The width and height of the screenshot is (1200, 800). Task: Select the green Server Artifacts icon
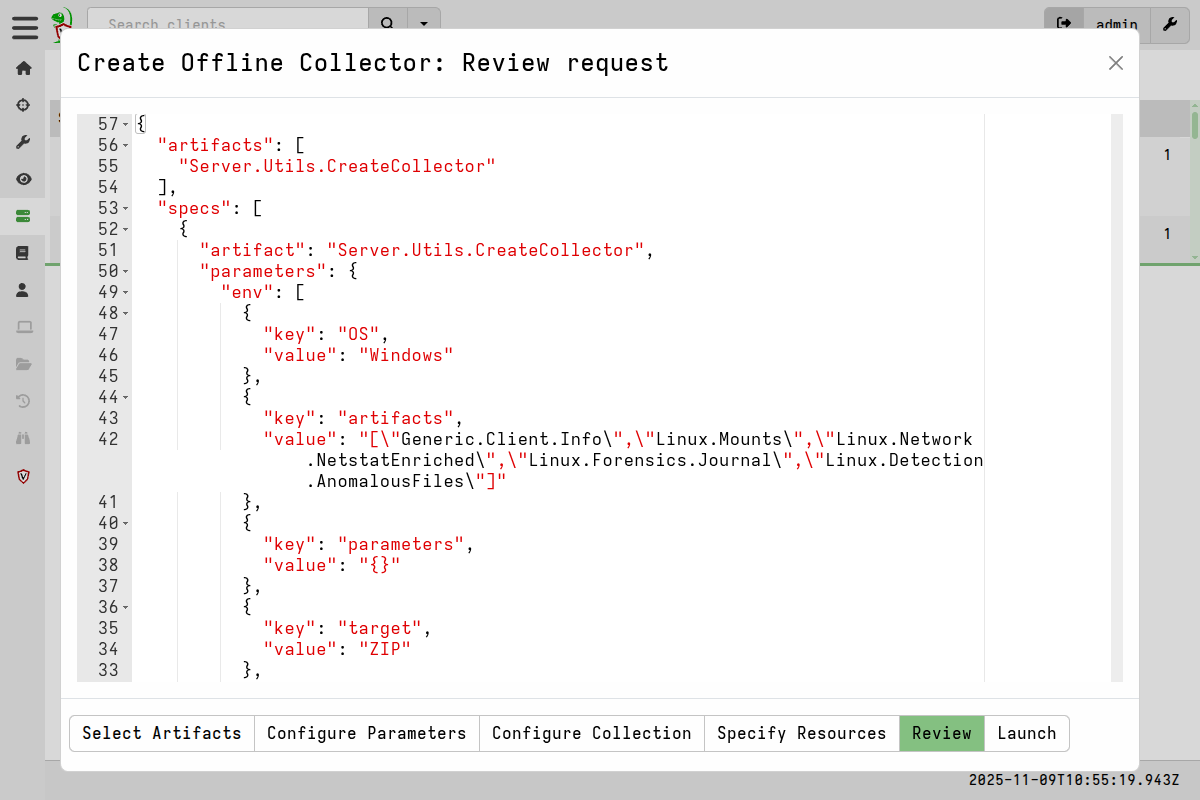[23, 215]
